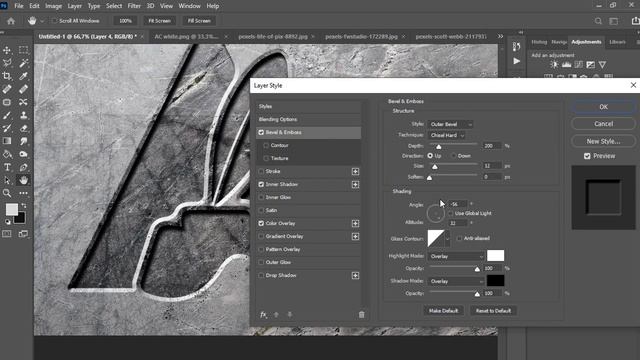Click the New Style... button
The width and height of the screenshot is (640, 360).
pos(603,141)
